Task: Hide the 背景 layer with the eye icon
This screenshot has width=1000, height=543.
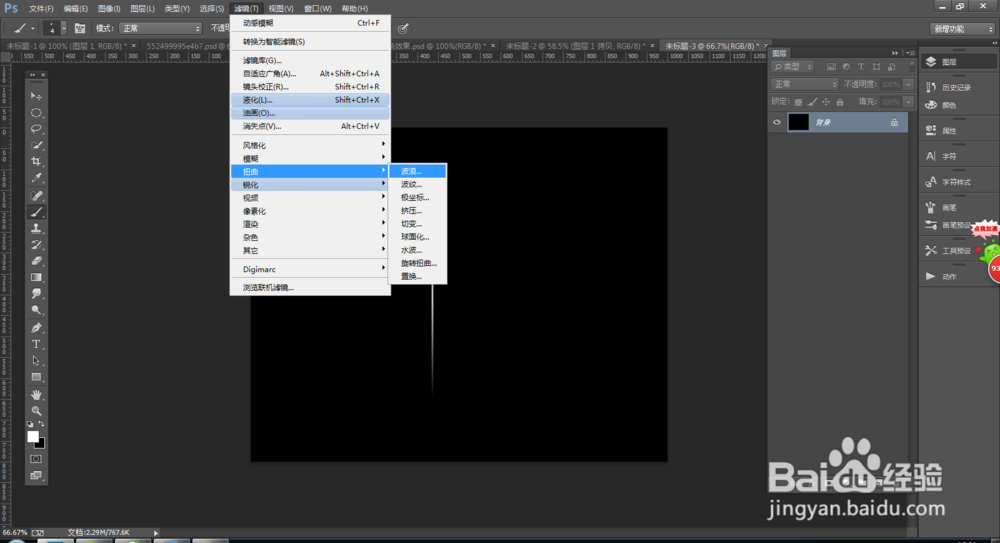Action: pos(777,123)
